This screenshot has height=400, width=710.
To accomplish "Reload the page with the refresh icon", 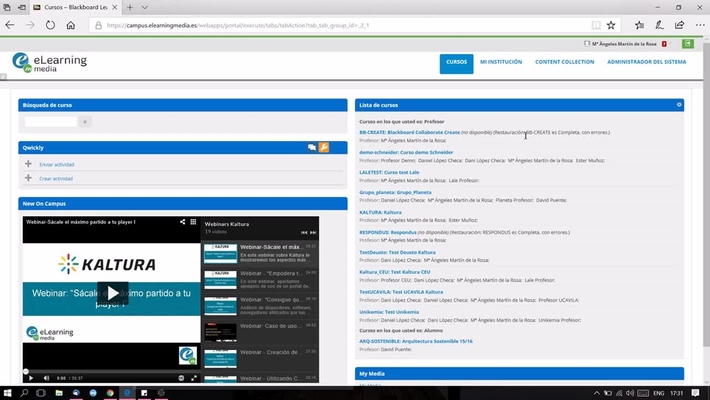I will coord(50,25).
